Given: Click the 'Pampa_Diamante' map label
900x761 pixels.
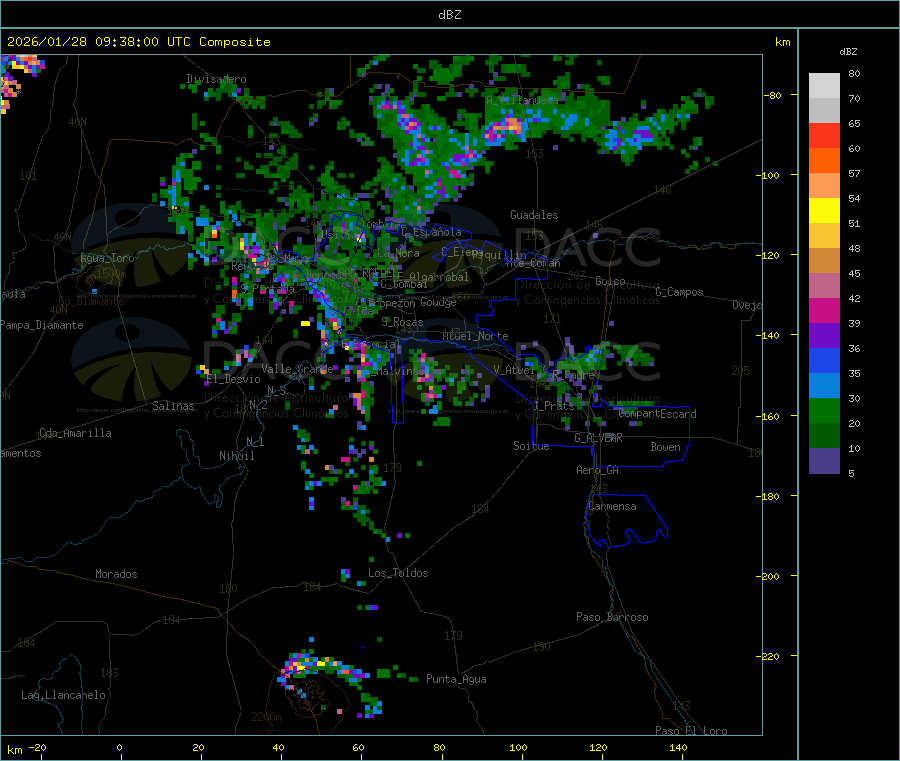Looking at the screenshot, I should [x=42, y=325].
